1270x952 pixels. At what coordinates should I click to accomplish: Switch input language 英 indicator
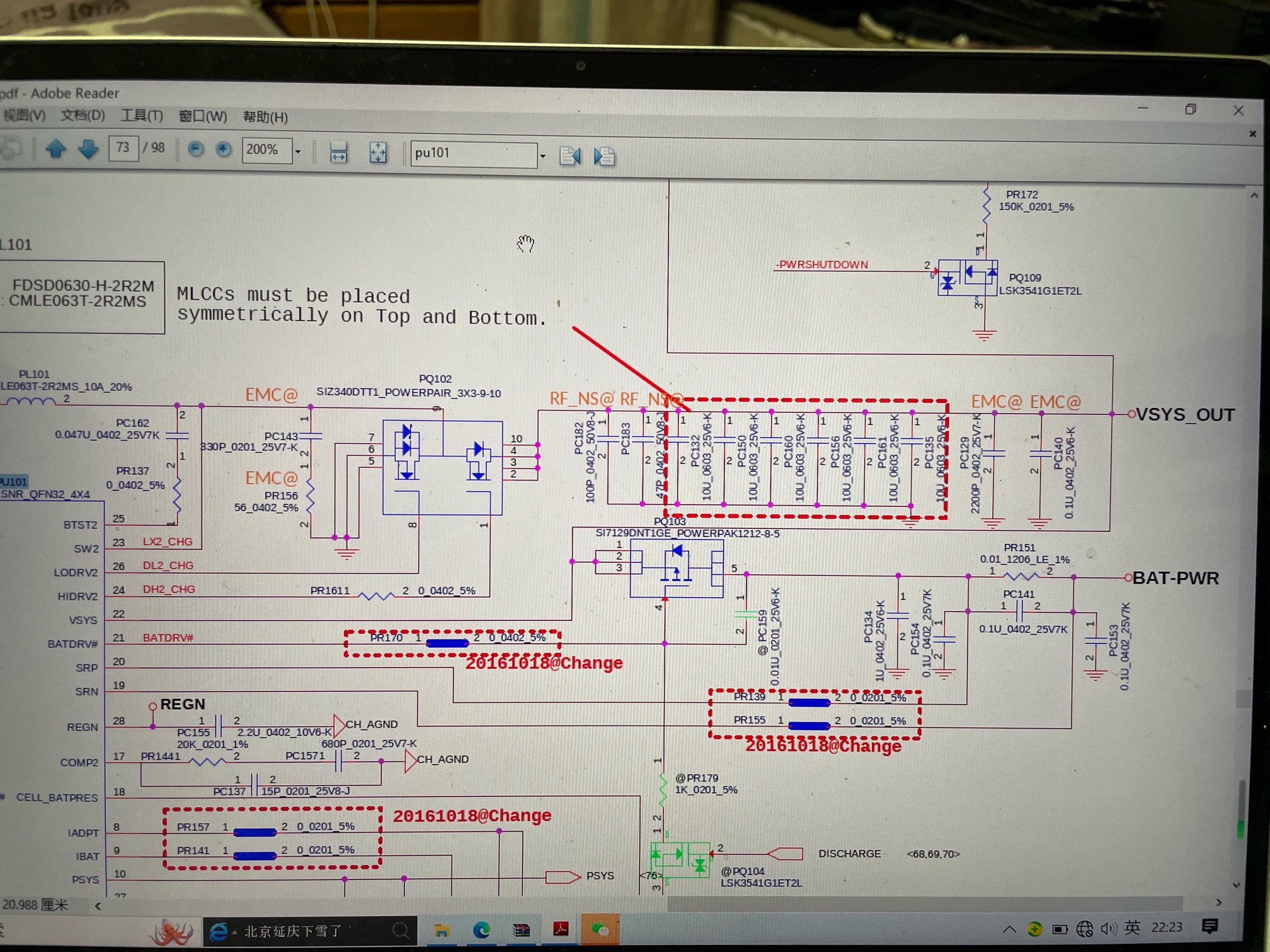1132,927
